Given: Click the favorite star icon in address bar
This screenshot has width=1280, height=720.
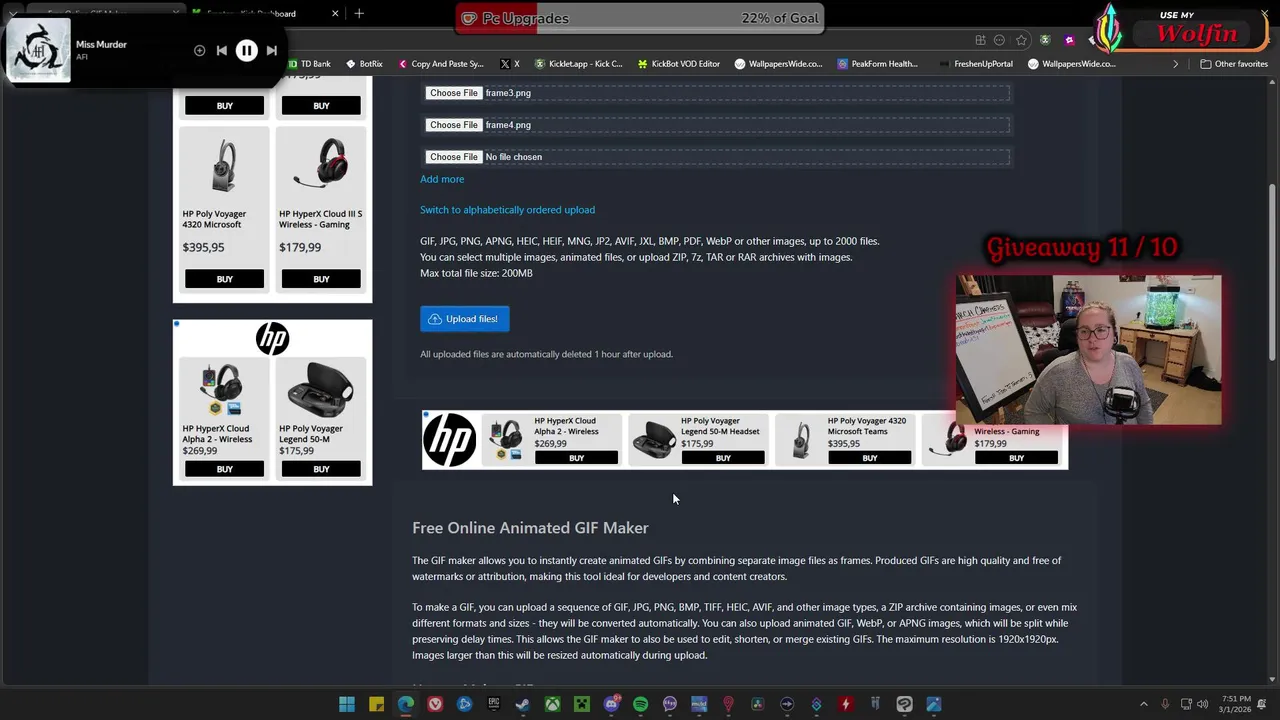Looking at the screenshot, I should click(1021, 40).
